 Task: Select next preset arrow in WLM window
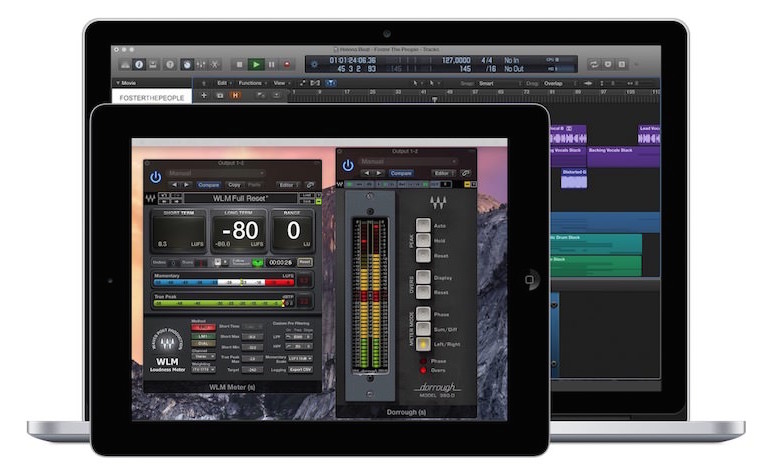[186, 185]
